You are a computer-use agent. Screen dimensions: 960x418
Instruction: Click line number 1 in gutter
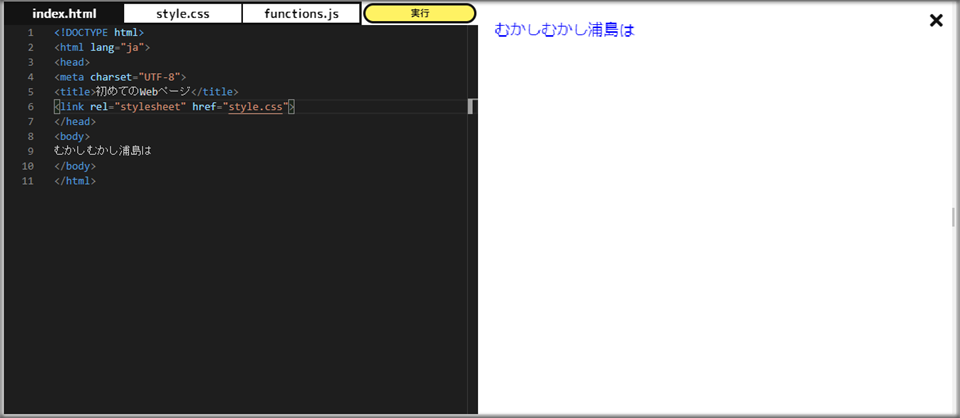click(31, 32)
